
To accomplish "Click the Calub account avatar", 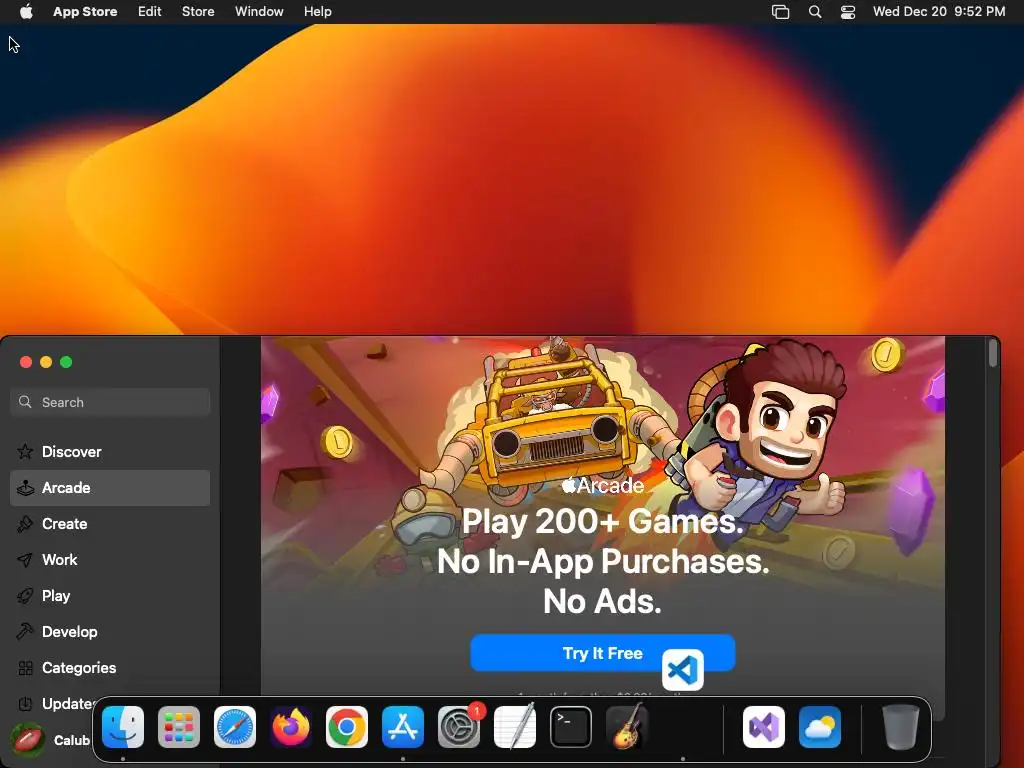I will click(27, 739).
